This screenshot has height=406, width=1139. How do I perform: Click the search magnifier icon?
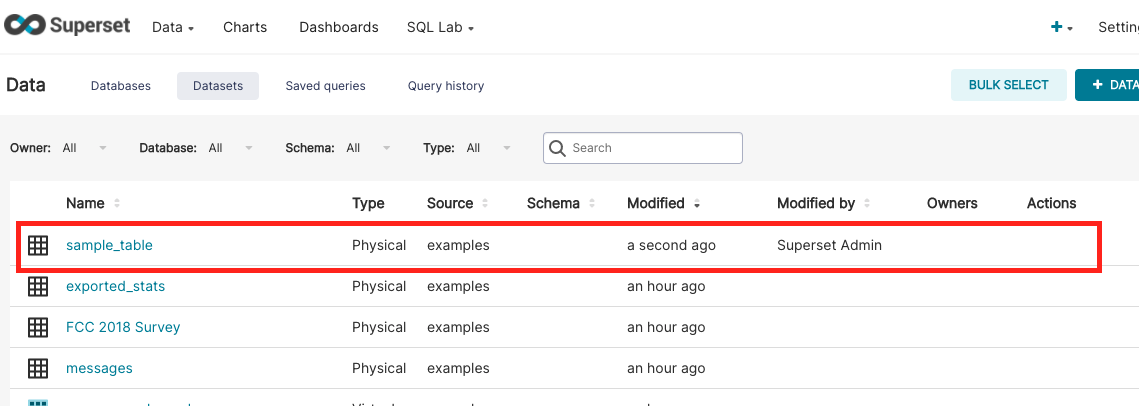558,148
